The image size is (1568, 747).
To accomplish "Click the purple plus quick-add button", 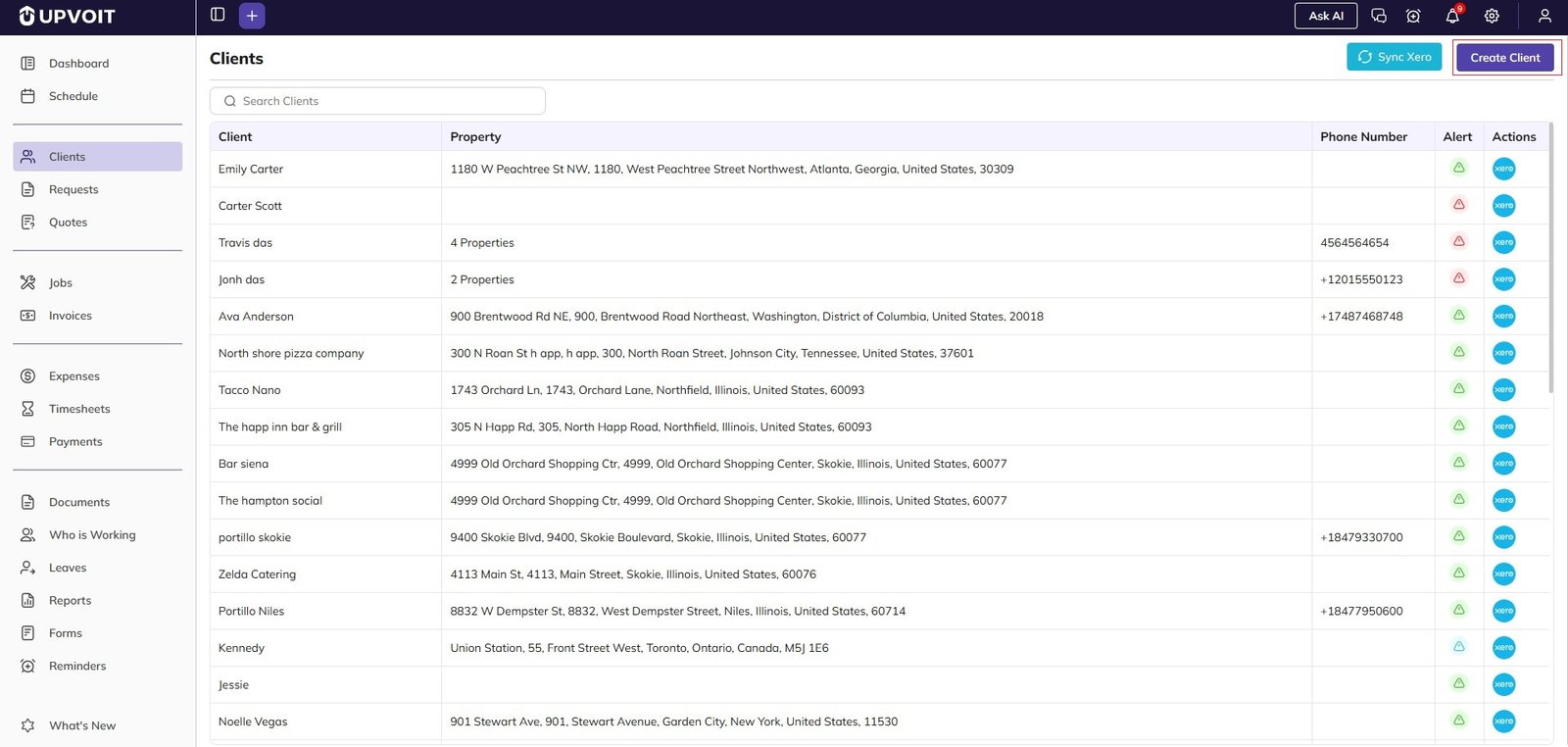I will [252, 16].
